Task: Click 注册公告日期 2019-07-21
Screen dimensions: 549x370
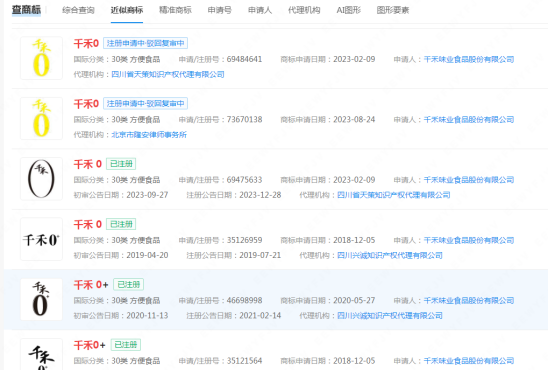Action: point(260,255)
